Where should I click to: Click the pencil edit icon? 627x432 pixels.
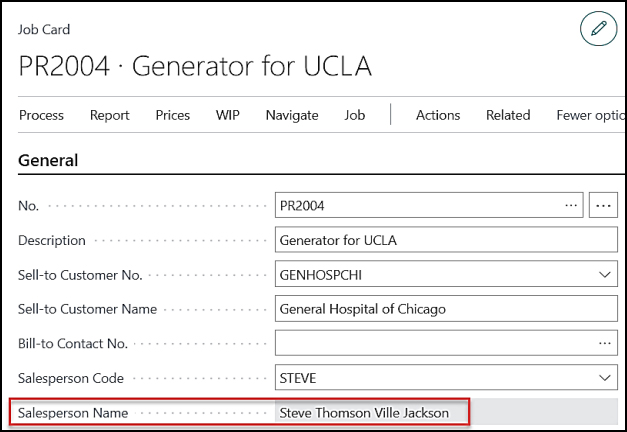(x=599, y=28)
